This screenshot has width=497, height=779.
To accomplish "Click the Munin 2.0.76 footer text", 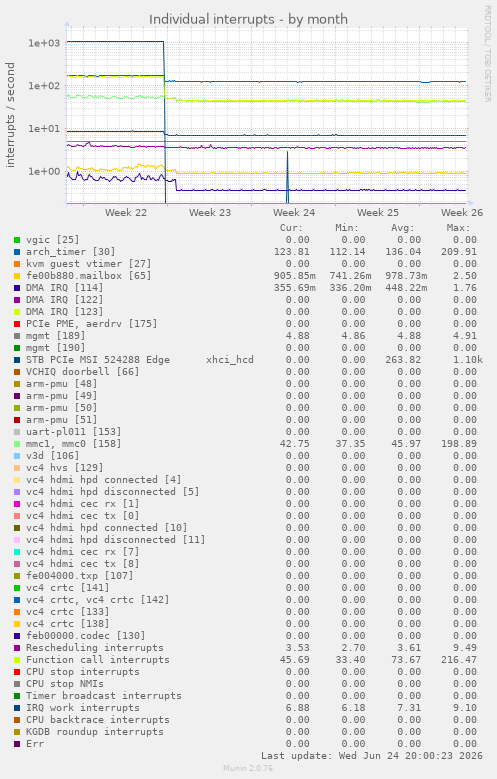I will pos(248,768).
